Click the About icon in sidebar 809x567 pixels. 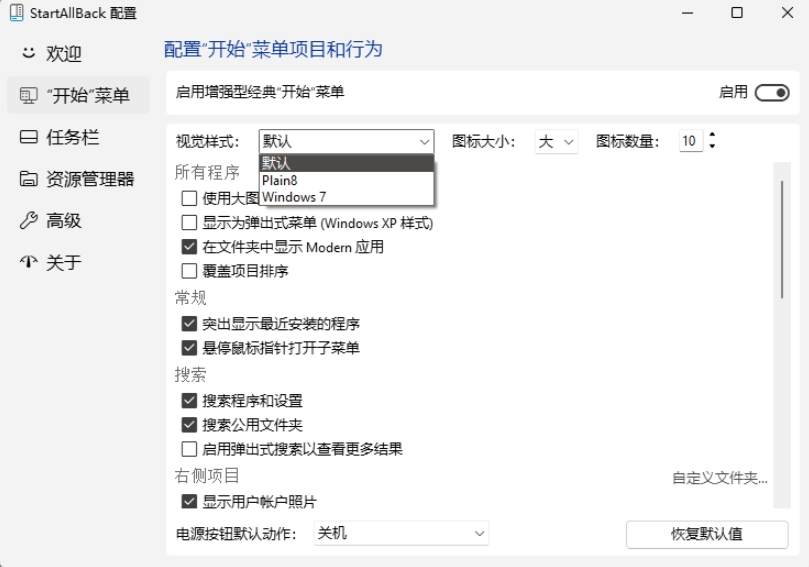click(28, 263)
